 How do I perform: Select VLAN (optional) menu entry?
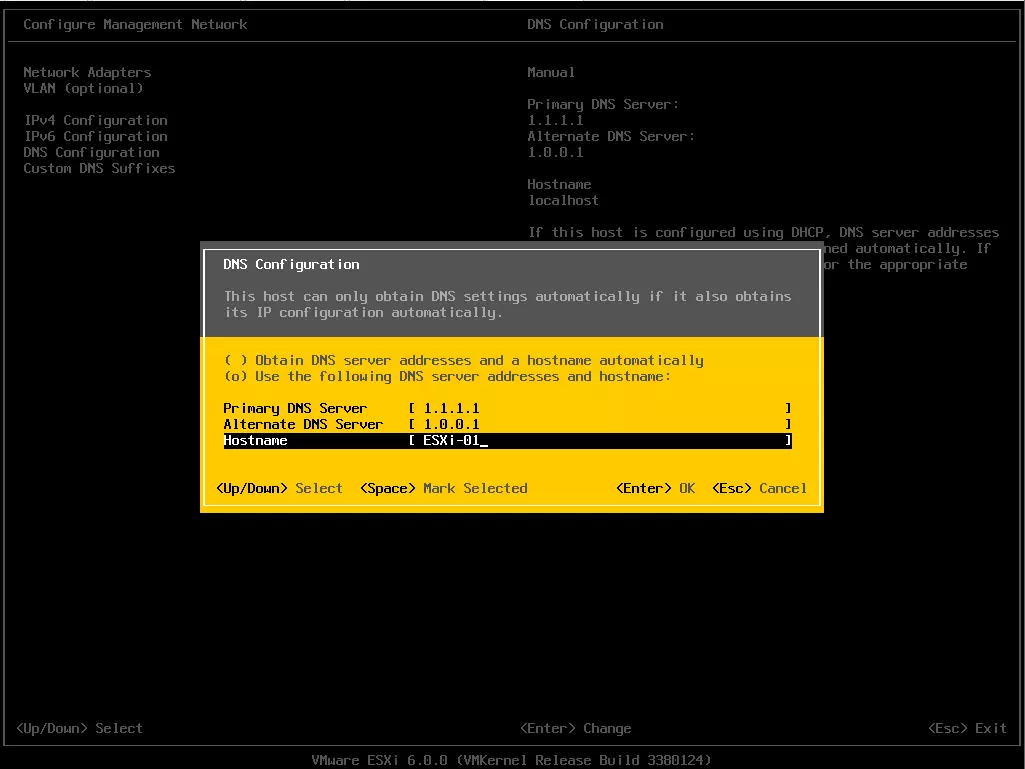[83, 88]
